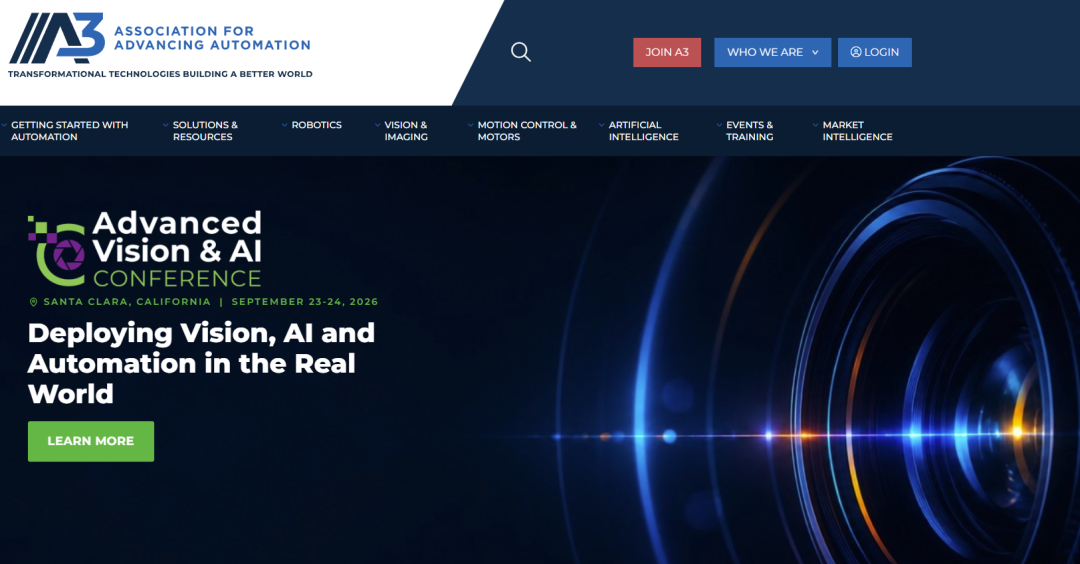Screen dimensions: 1080x564
Task: Open Getting Started with Automation menu
Action: 70,131
